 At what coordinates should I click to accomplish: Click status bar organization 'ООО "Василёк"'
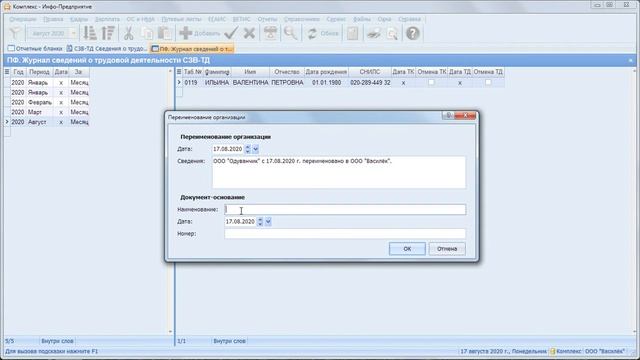[604, 351]
